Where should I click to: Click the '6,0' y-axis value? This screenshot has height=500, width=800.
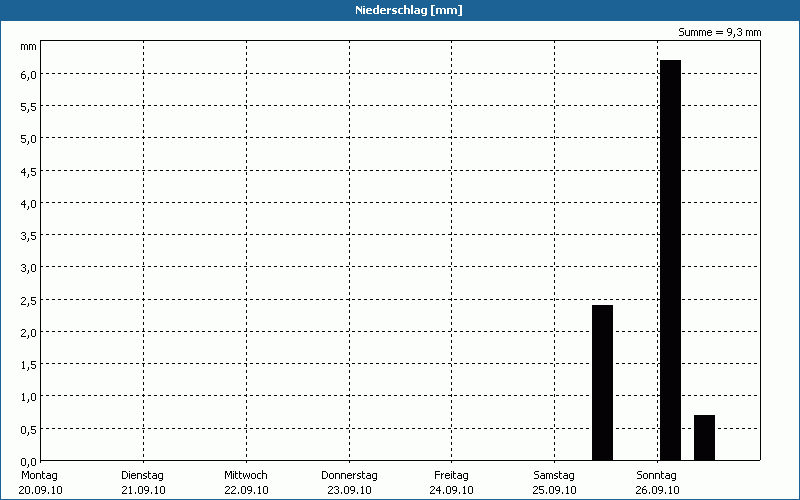click(29, 75)
